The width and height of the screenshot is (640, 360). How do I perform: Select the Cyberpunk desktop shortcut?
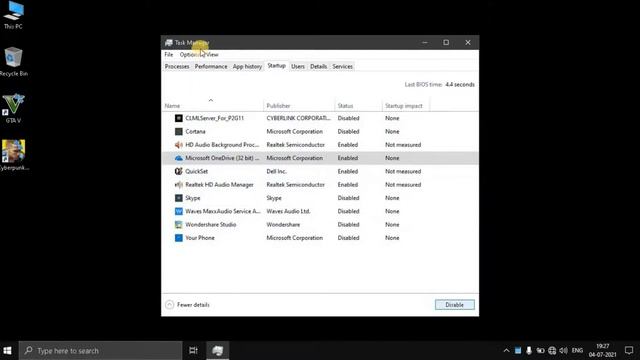(x=14, y=155)
